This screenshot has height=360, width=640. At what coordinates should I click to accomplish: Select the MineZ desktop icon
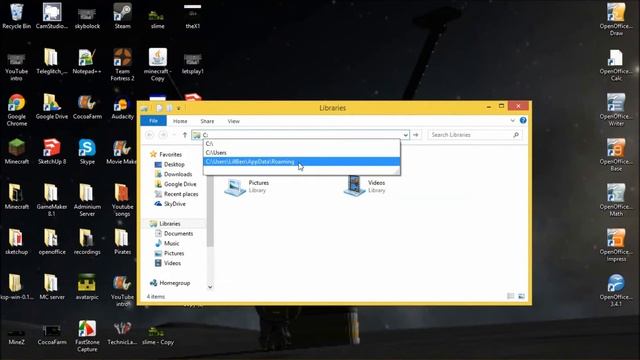pos(16,336)
